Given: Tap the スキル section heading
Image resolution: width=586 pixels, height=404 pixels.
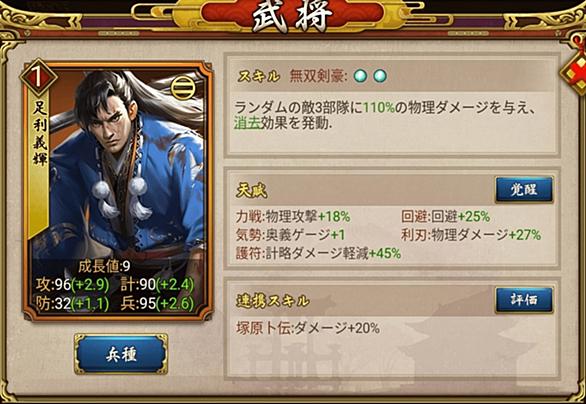Looking at the screenshot, I should click(258, 76).
